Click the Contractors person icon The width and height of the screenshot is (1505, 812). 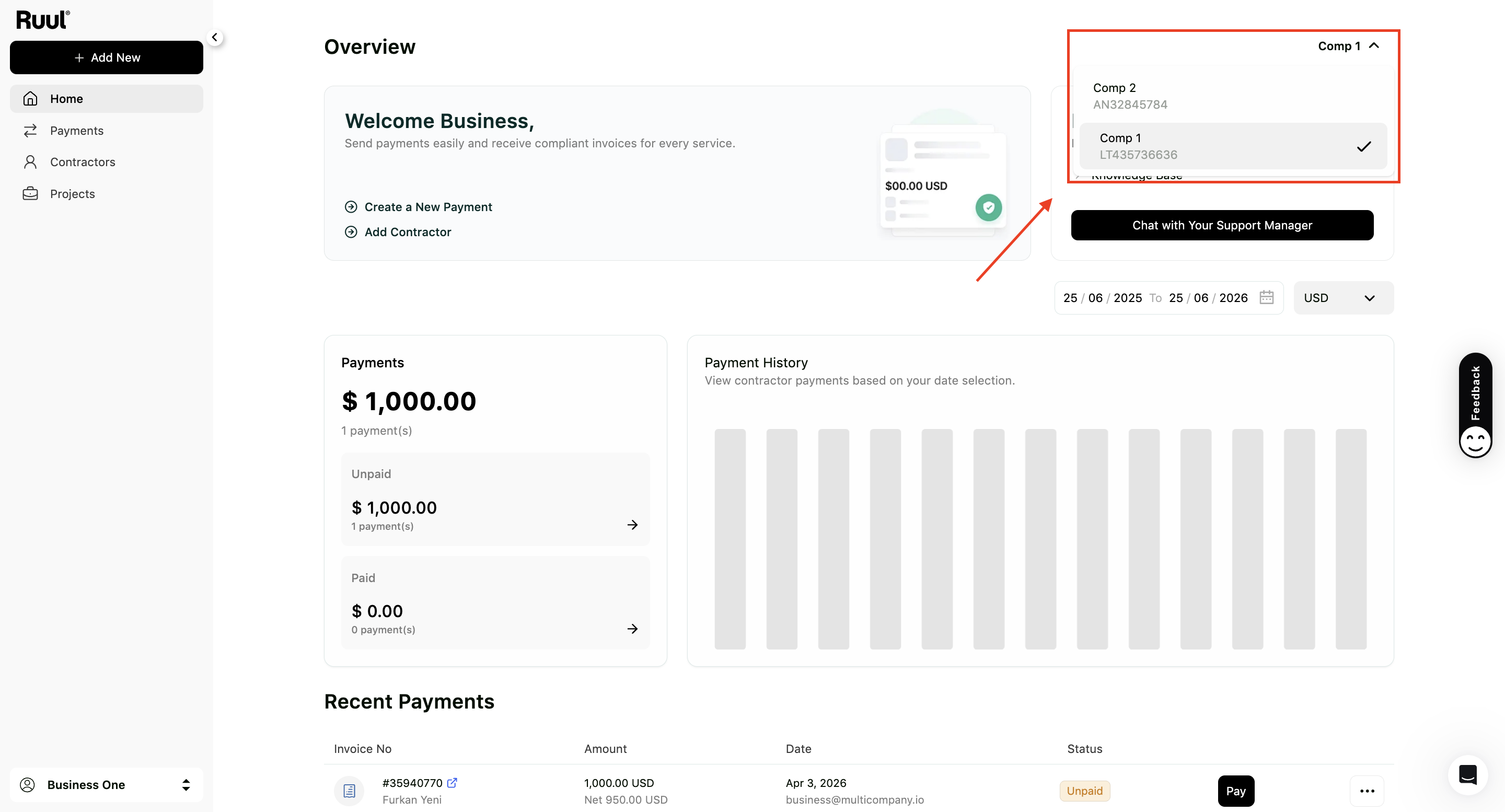tap(30, 162)
